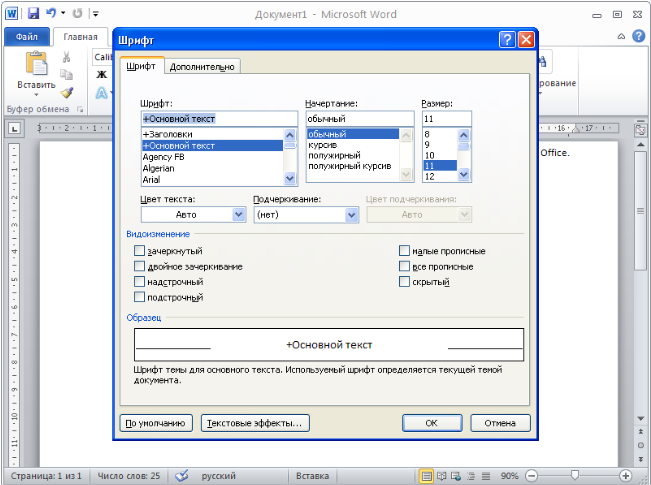
Task: Click the font list scroll down arrow
Action: click(x=290, y=178)
